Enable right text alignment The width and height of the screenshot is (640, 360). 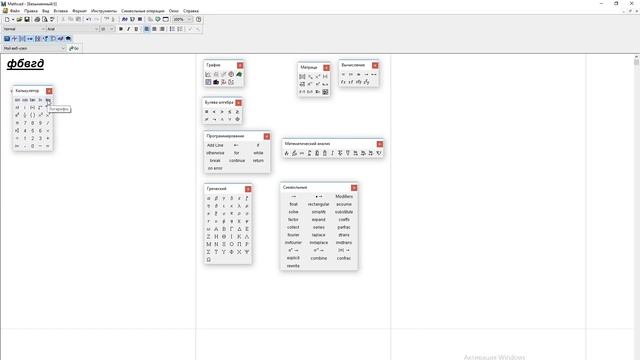pos(162,29)
